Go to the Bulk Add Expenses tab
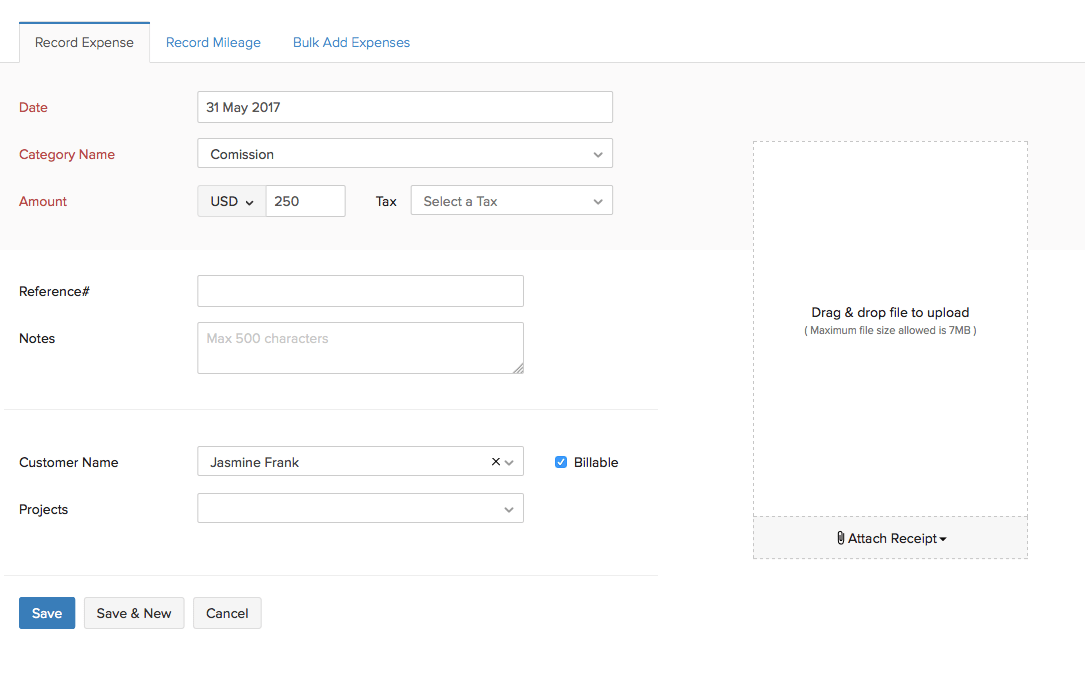This screenshot has width=1085, height=695. (x=351, y=42)
